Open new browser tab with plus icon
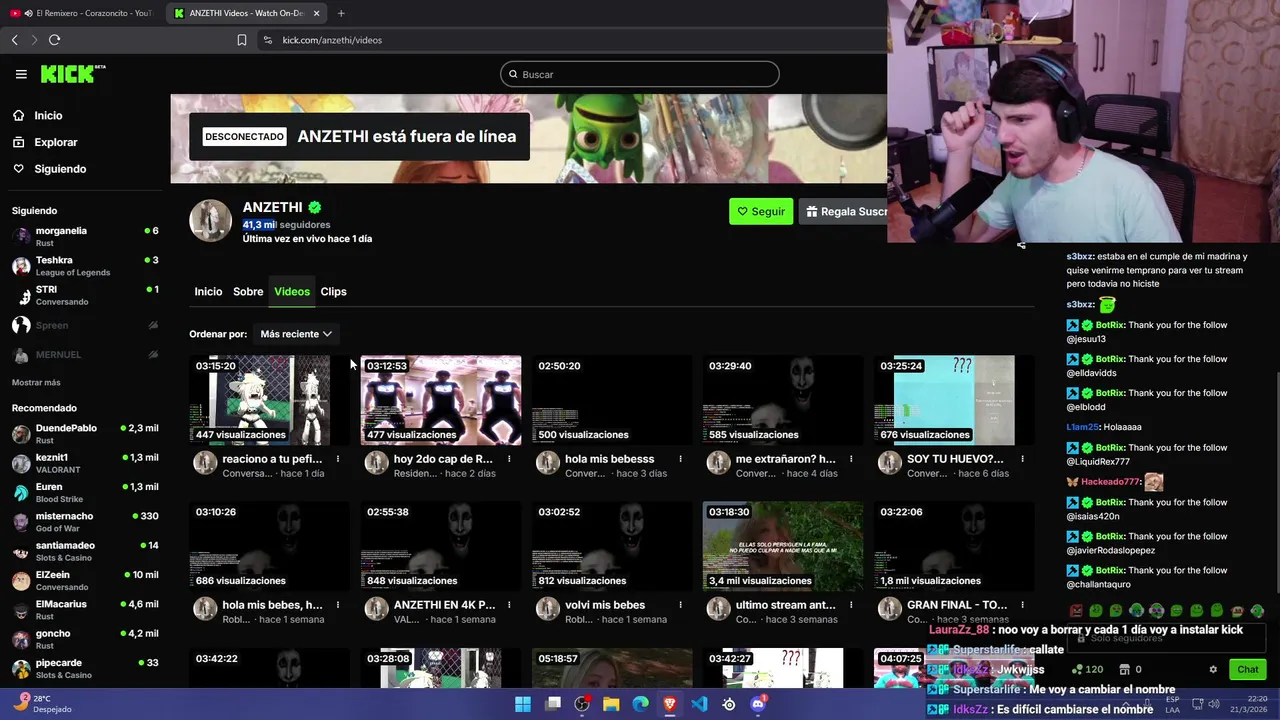 [x=341, y=13]
